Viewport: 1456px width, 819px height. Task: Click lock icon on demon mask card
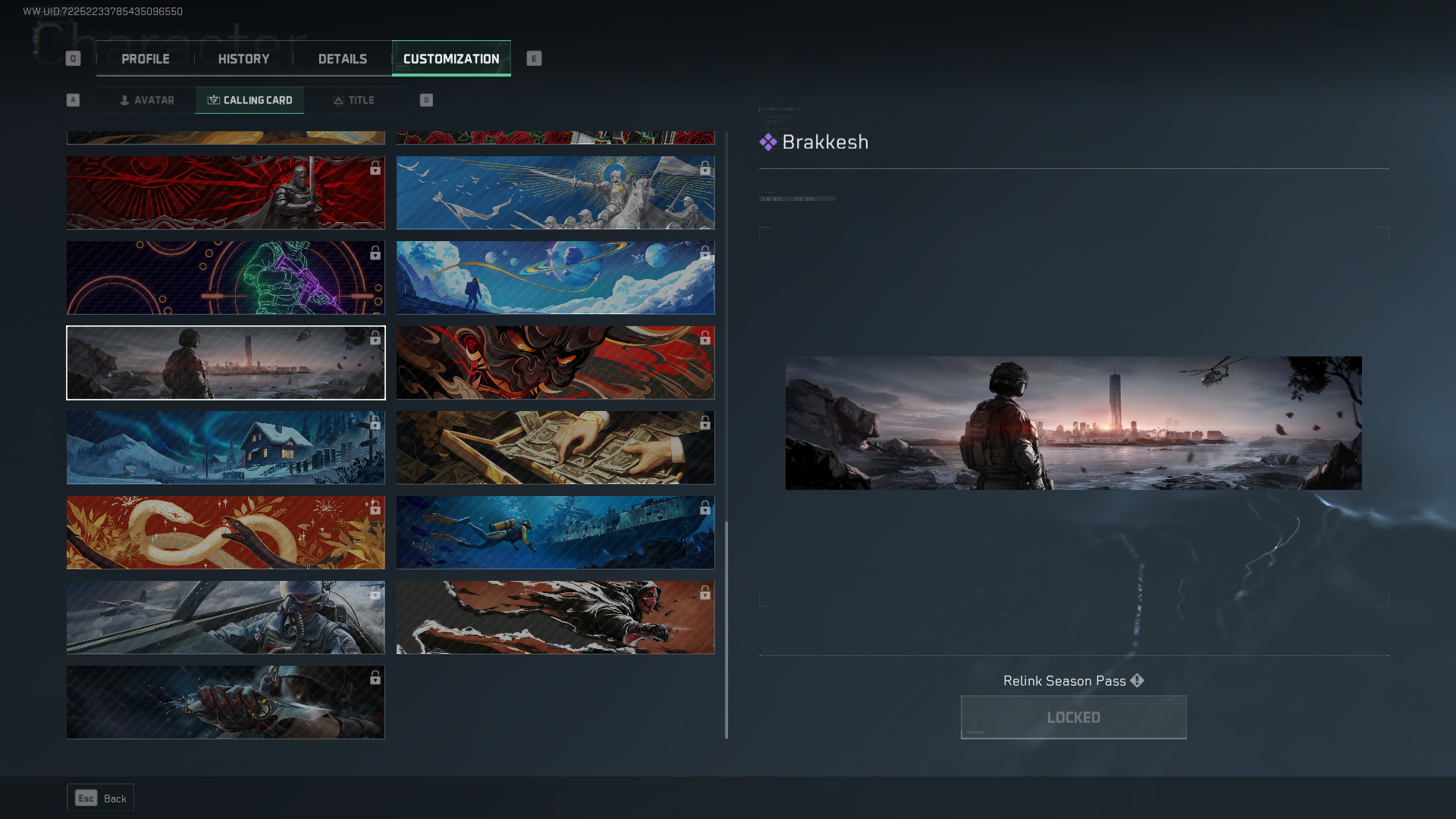tap(705, 338)
